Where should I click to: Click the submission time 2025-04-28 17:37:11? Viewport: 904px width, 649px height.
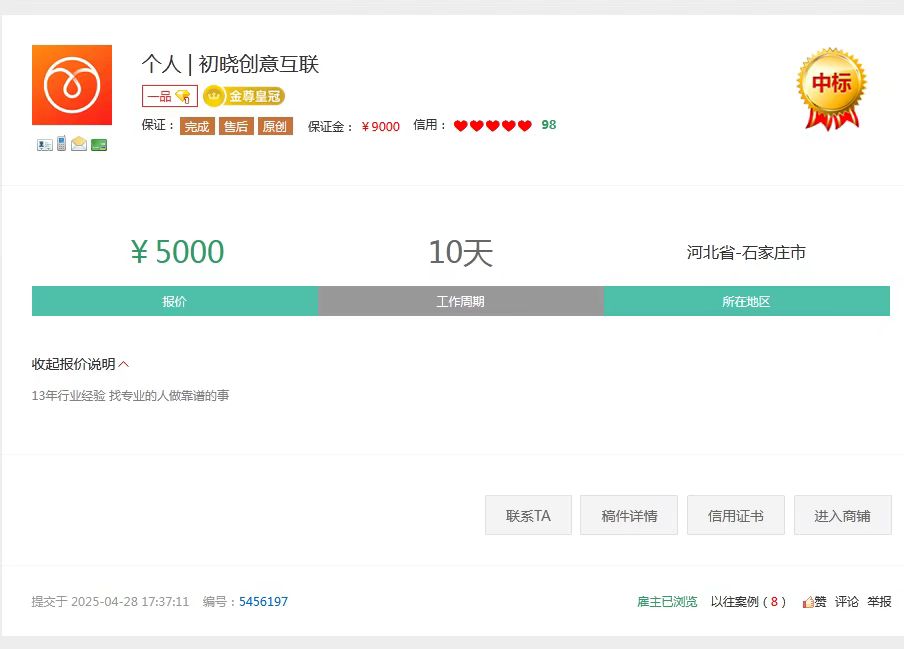(x=130, y=602)
